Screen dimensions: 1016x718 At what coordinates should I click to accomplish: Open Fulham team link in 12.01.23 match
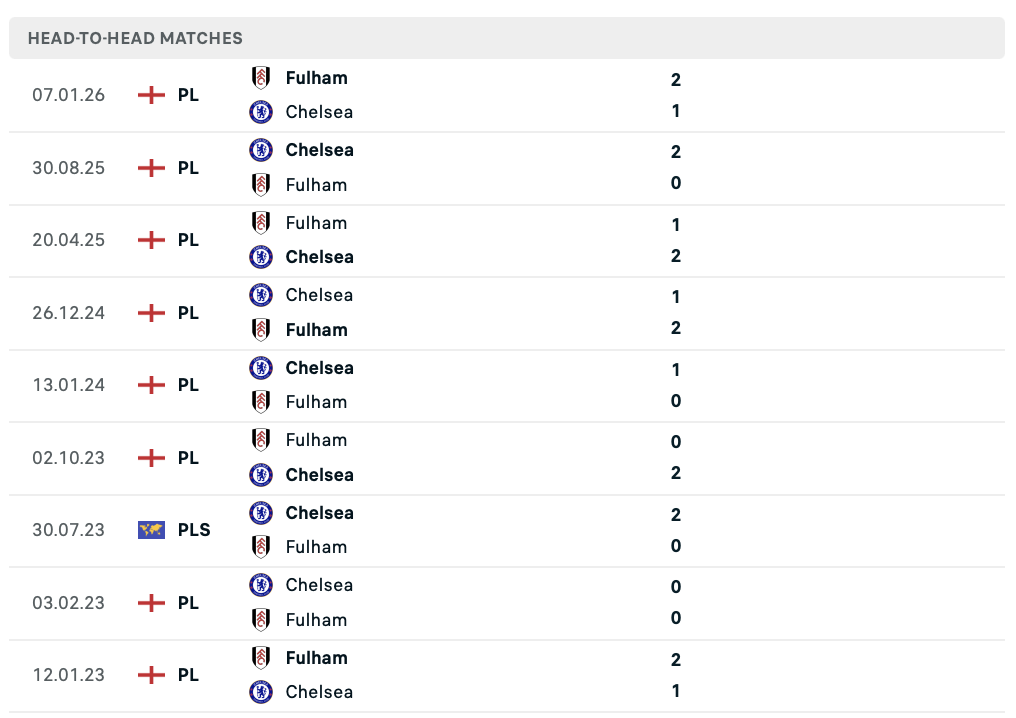tap(316, 658)
